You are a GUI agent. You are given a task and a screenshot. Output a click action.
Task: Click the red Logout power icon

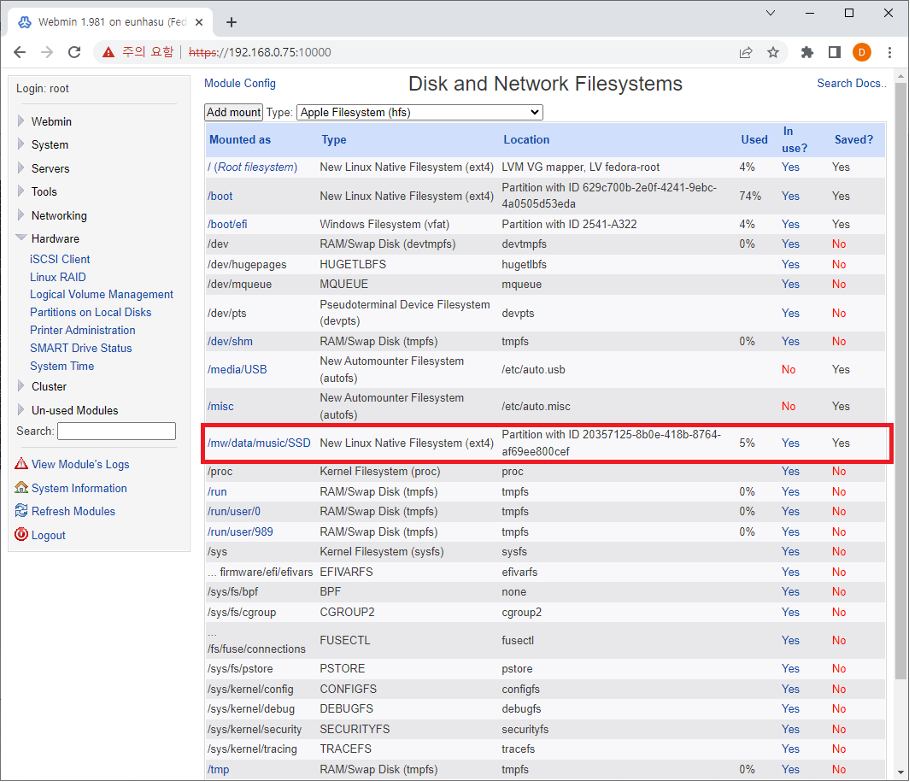(22, 535)
